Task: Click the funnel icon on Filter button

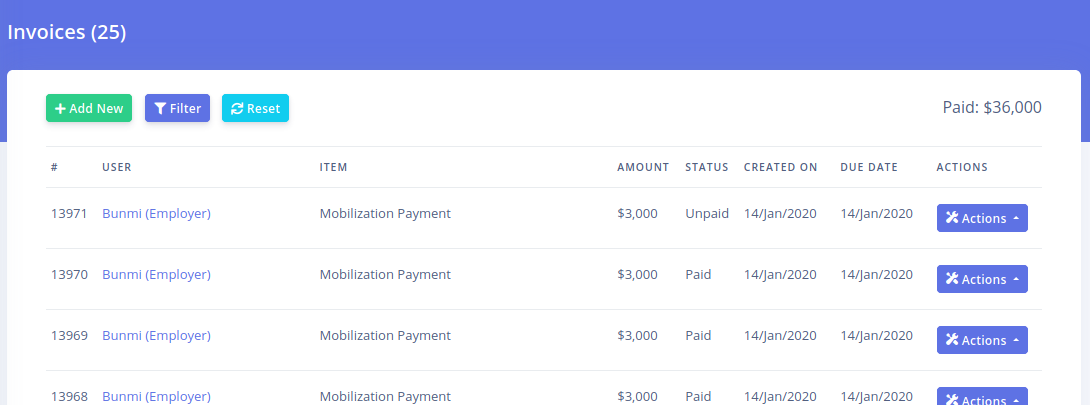Action: [x=160, y=109]
